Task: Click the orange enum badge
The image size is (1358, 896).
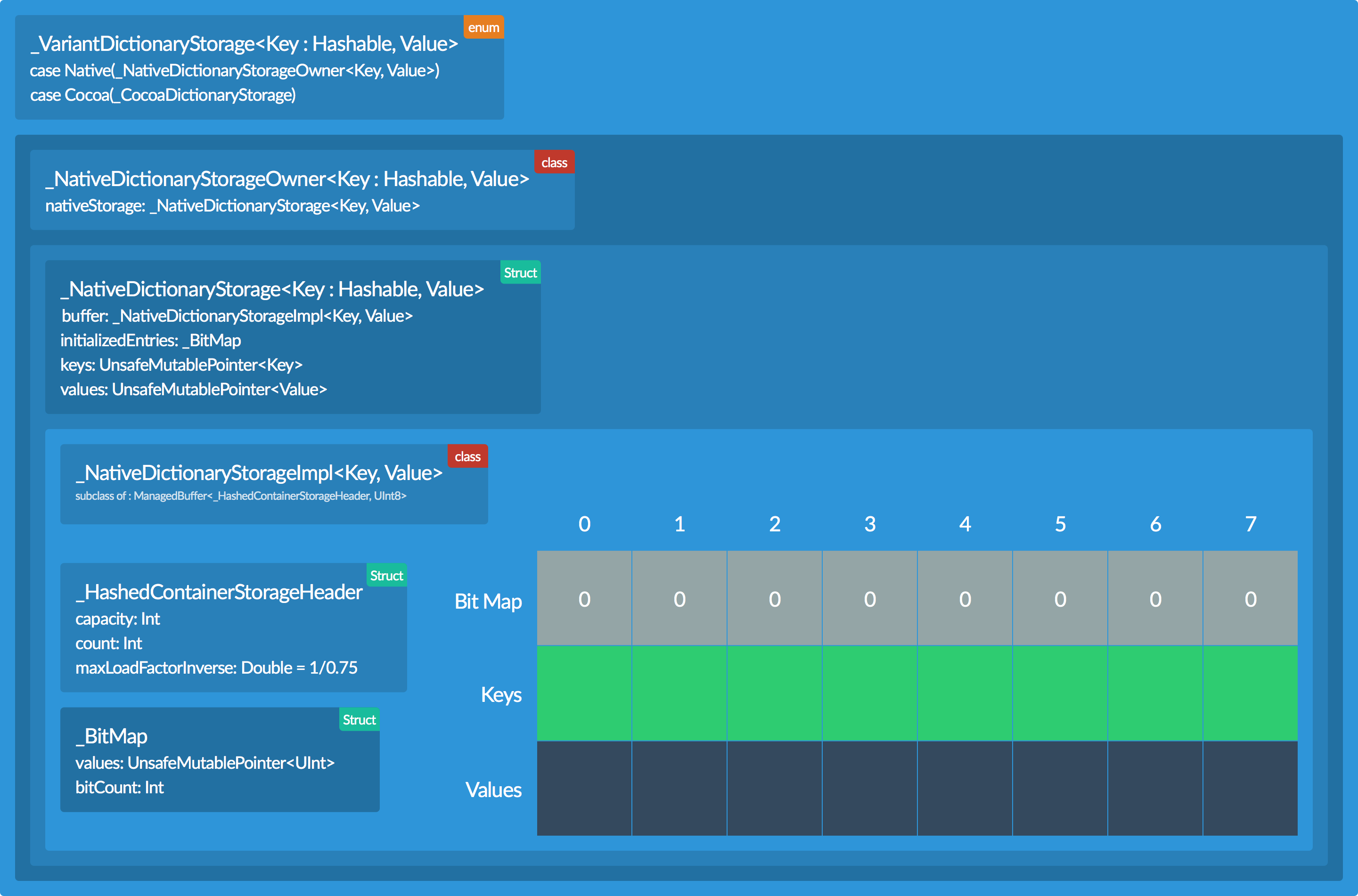Action: coord(483,27)
